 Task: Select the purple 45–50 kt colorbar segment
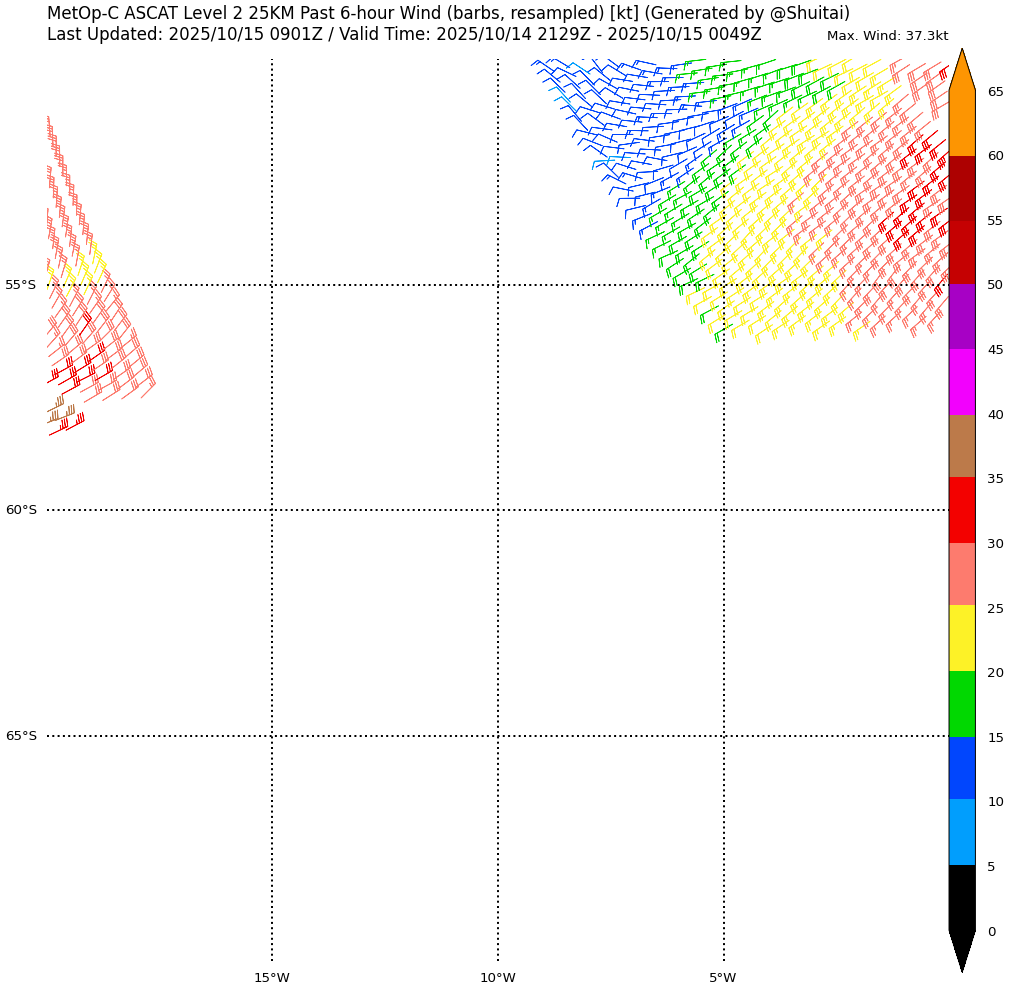pos(961,317)
